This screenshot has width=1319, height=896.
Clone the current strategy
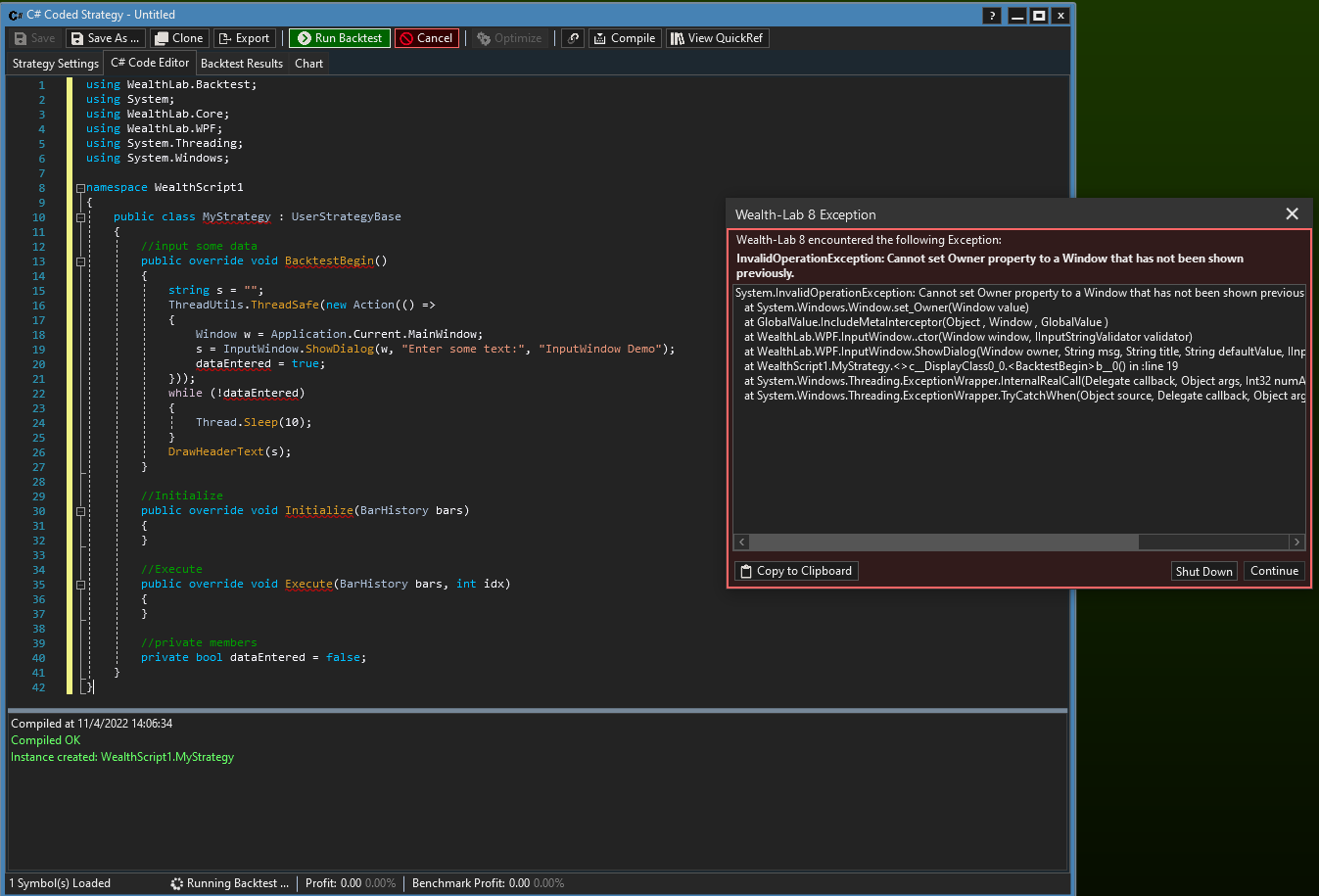tap(179, 38)
